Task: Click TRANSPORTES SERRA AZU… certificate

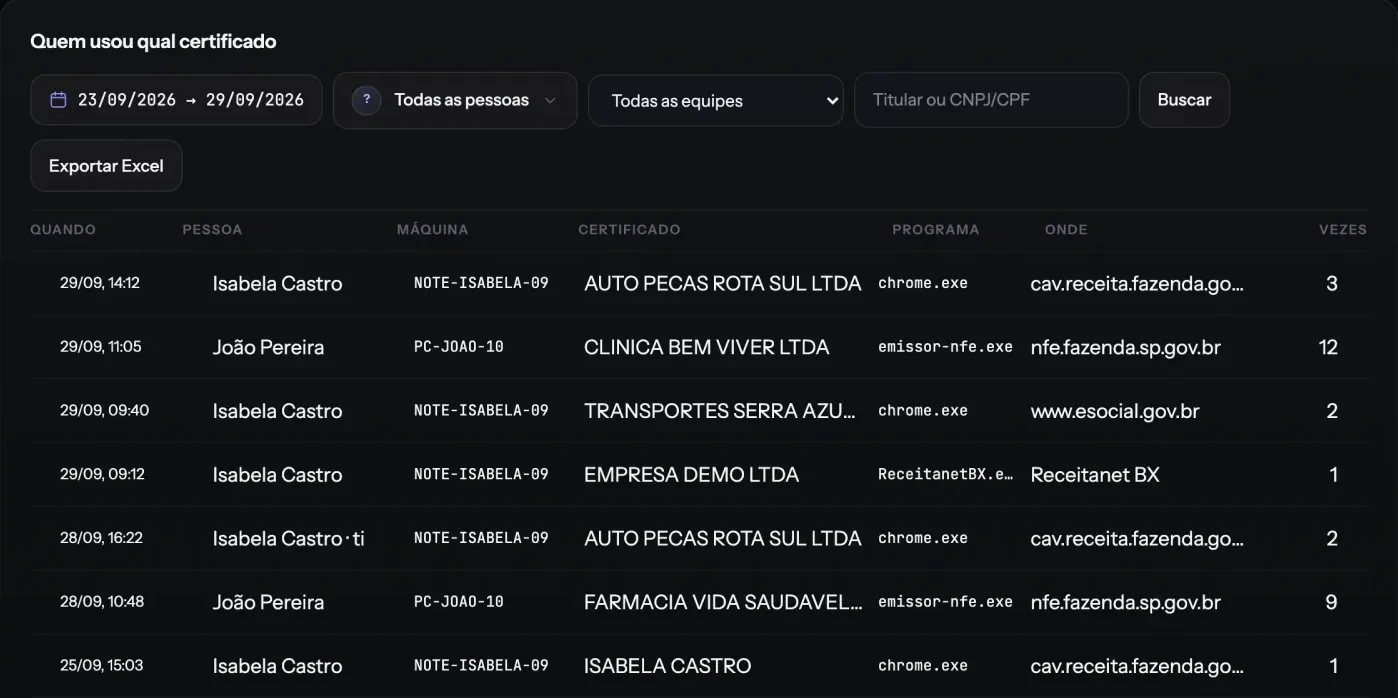Action: pyautogui.click(x=720, y=411)
